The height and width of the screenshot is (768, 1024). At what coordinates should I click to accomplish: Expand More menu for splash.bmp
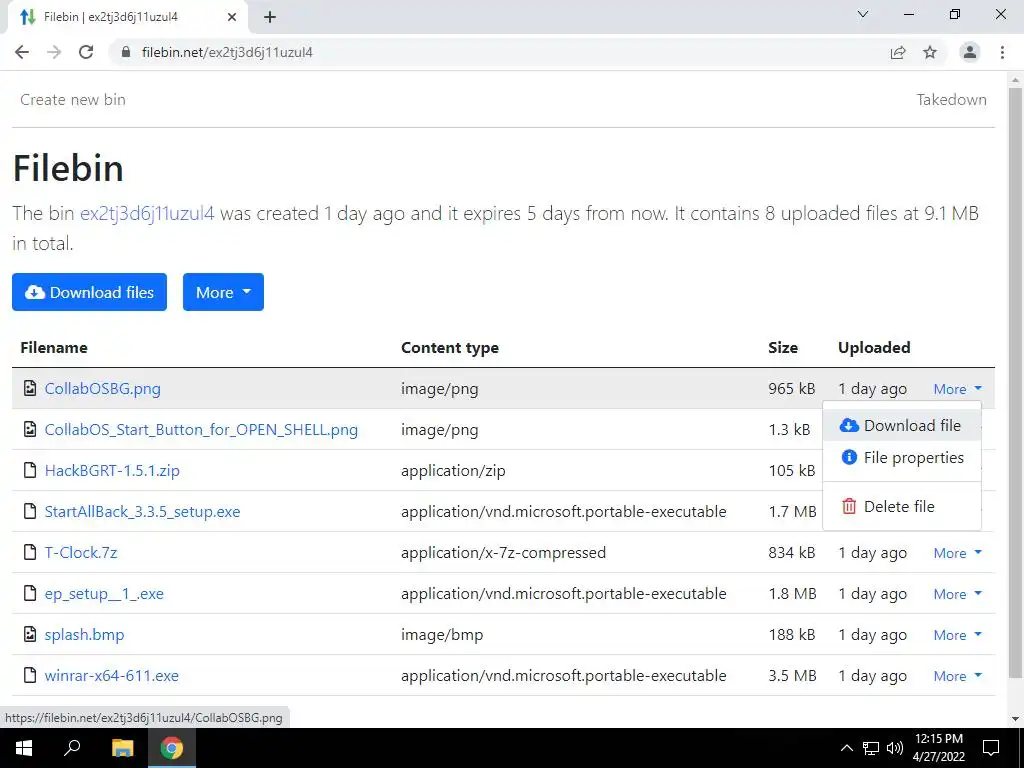(957, 635)
